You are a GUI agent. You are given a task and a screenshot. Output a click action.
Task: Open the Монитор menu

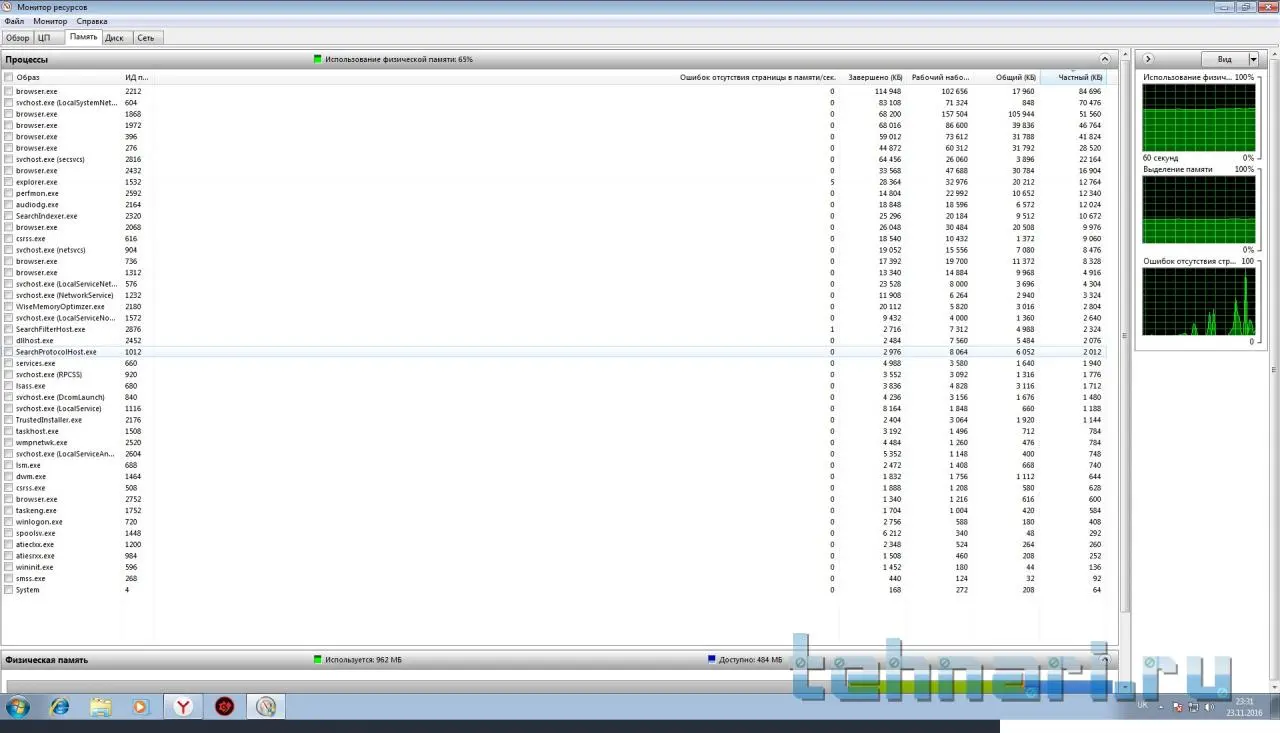tap(50, 21)
